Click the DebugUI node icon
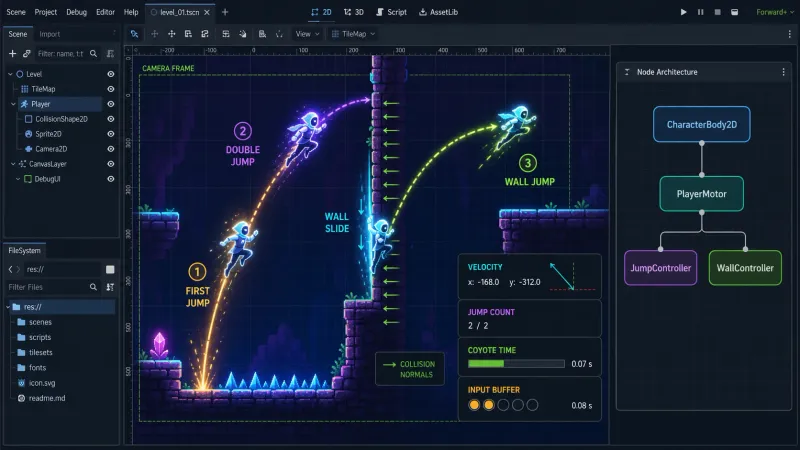The height and width of the screenshot is (450, 800). point(28,179)
